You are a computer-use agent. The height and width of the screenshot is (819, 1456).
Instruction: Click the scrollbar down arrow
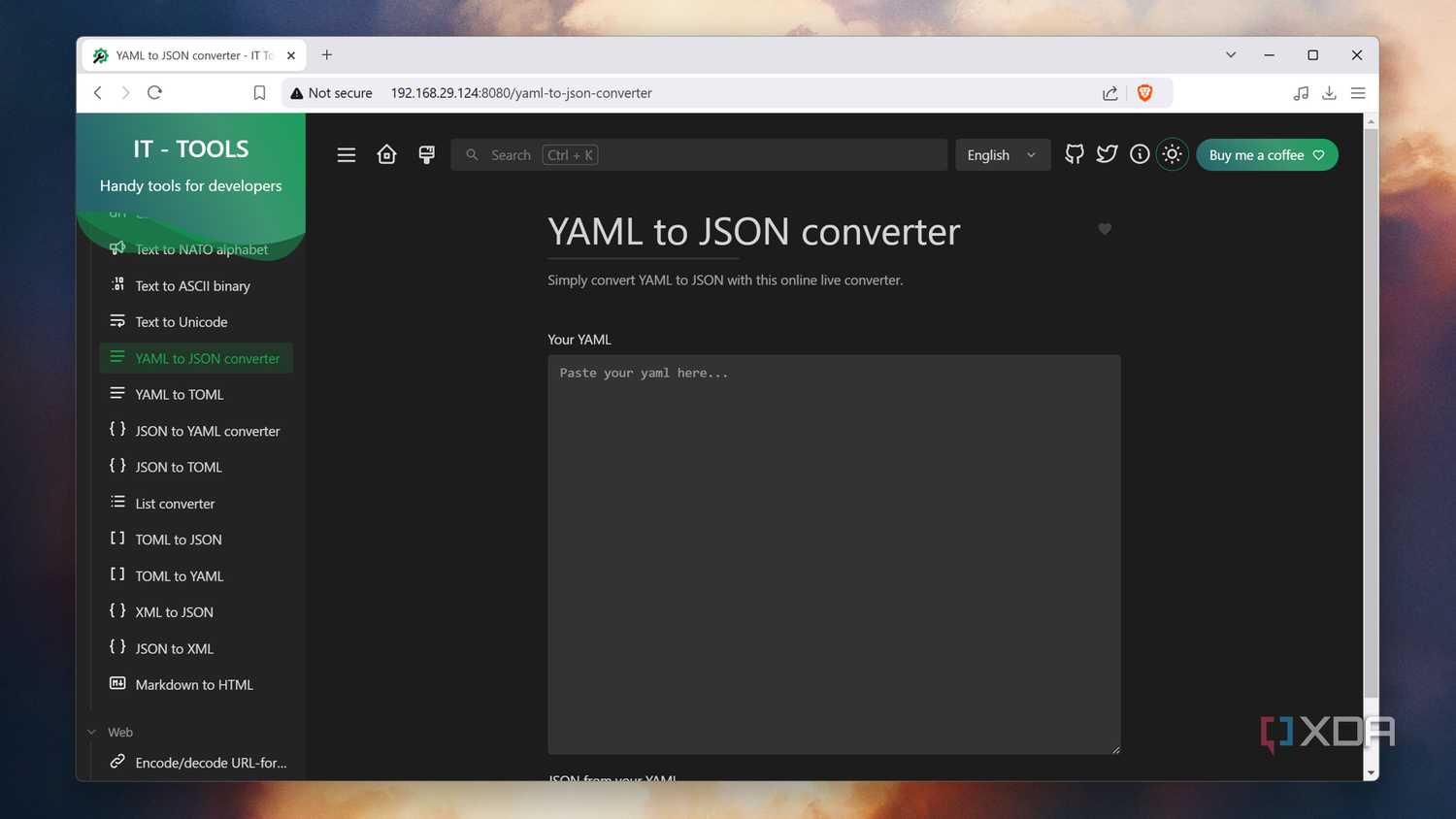pyautogui.click(x=1371, y=772)
